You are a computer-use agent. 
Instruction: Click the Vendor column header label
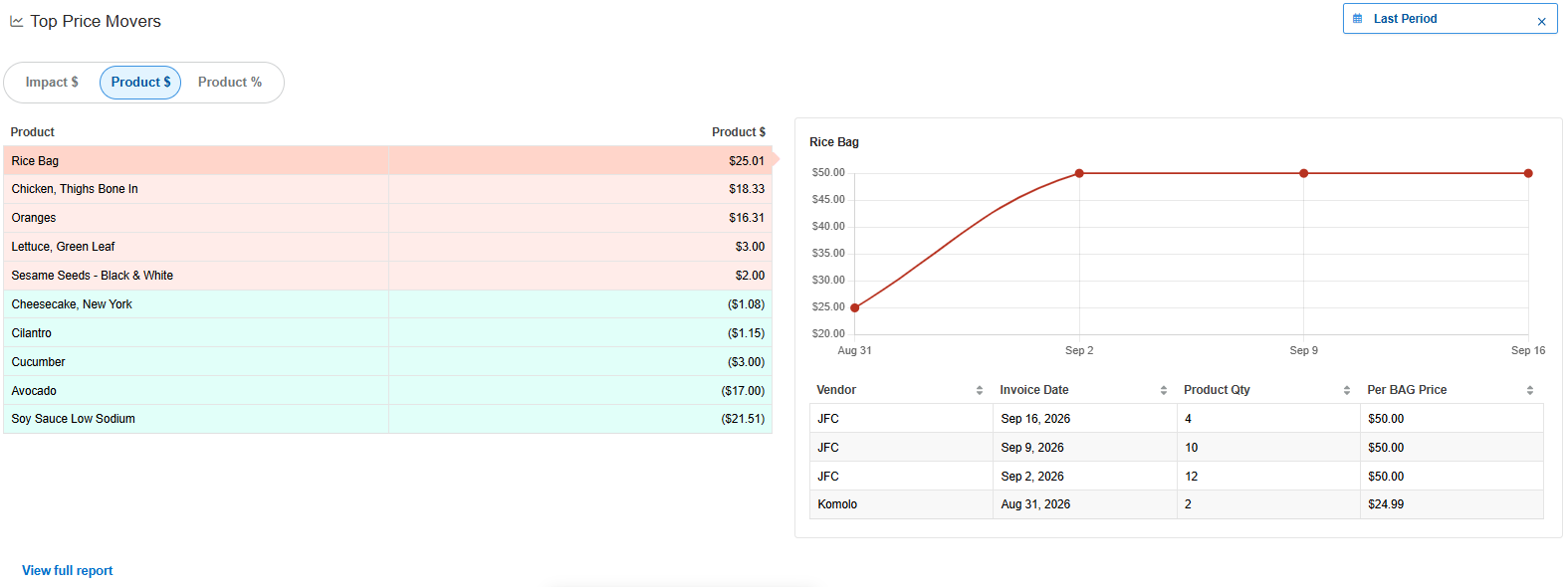tap(836, 390)
